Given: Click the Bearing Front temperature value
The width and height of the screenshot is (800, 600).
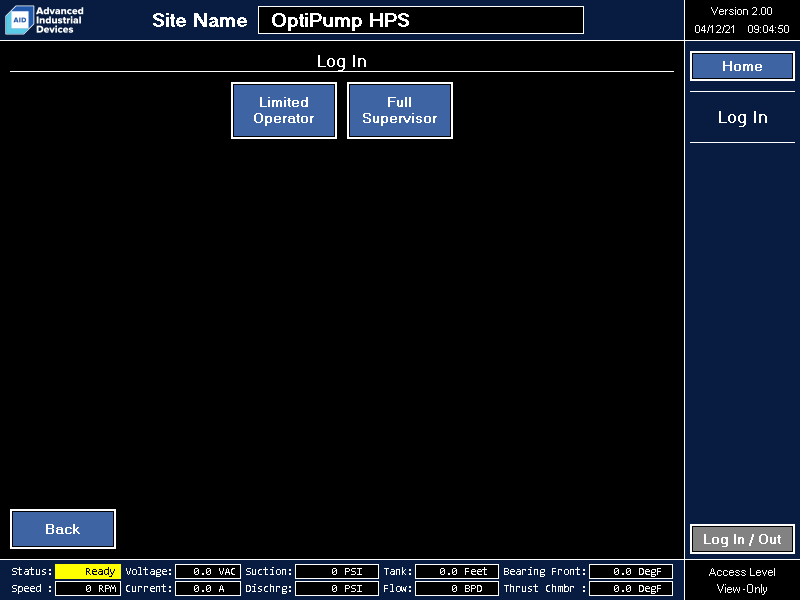Looking at the screenshot, I should point(631,571).
